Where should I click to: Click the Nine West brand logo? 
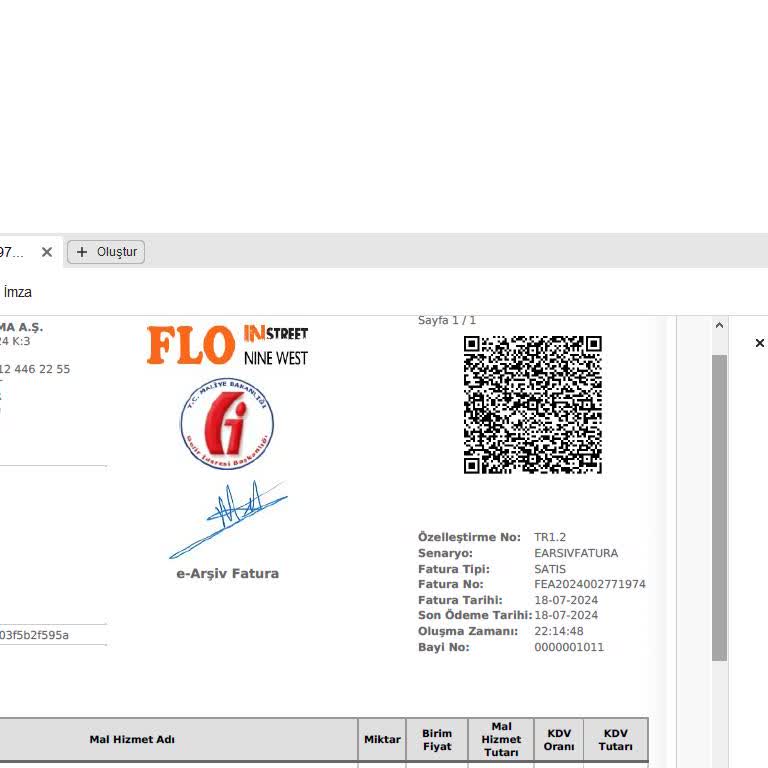pyautogui.click(x=276, y=358)
